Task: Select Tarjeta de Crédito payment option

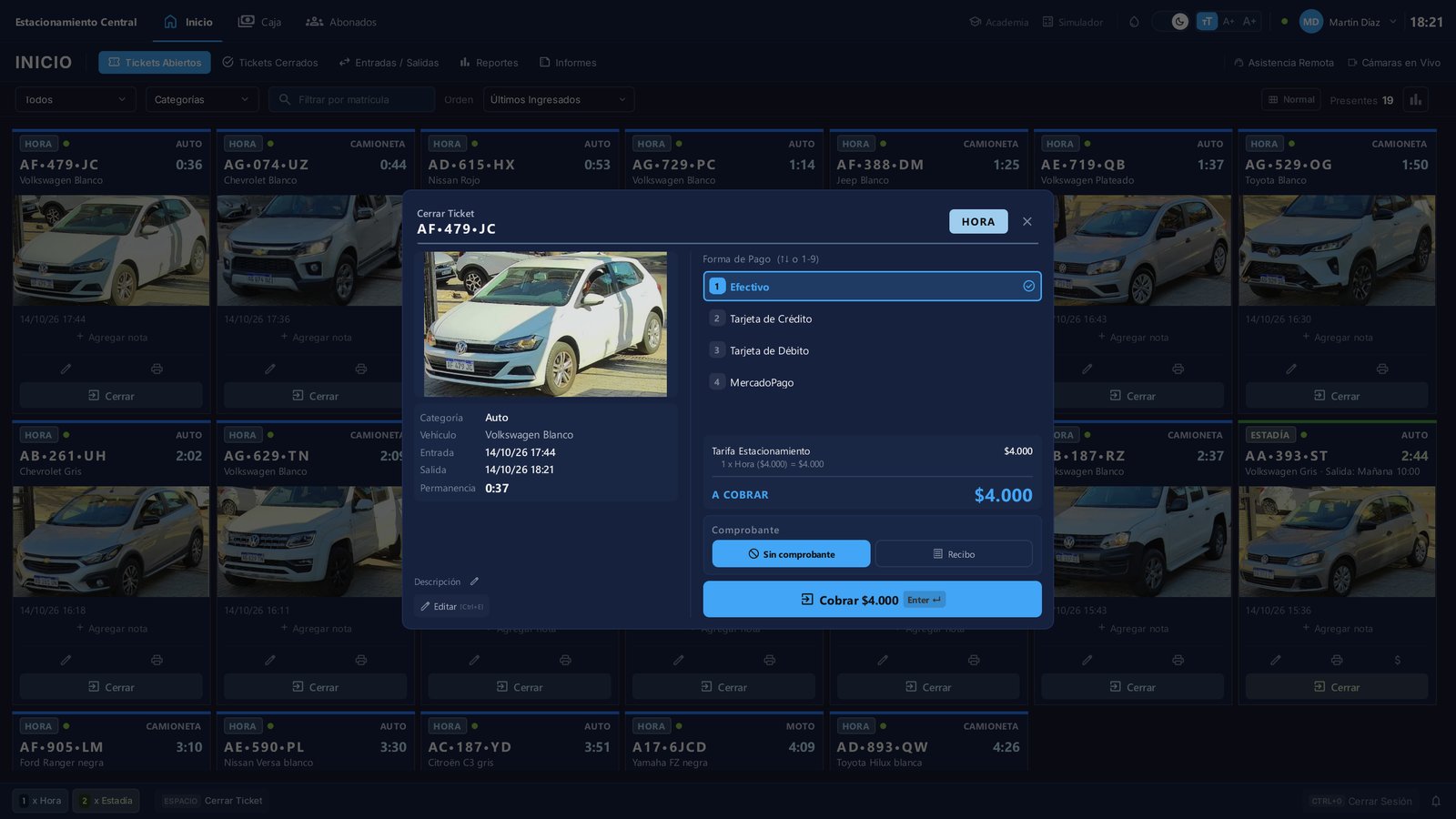Action: (x=872, y=318)
